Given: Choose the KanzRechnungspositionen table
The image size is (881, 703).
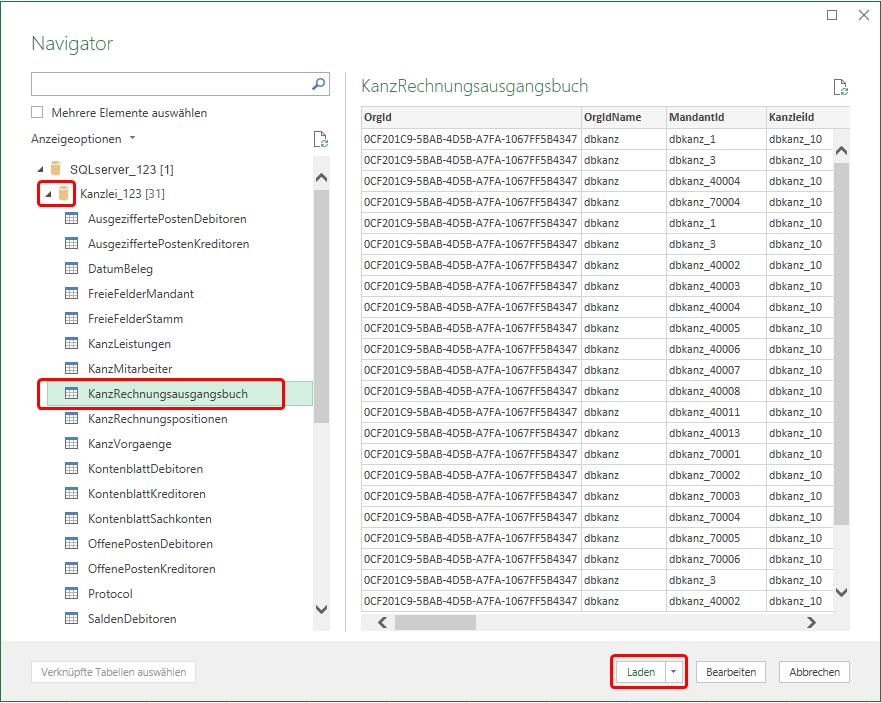Looking at the screenshot, I should click(157, 419).
